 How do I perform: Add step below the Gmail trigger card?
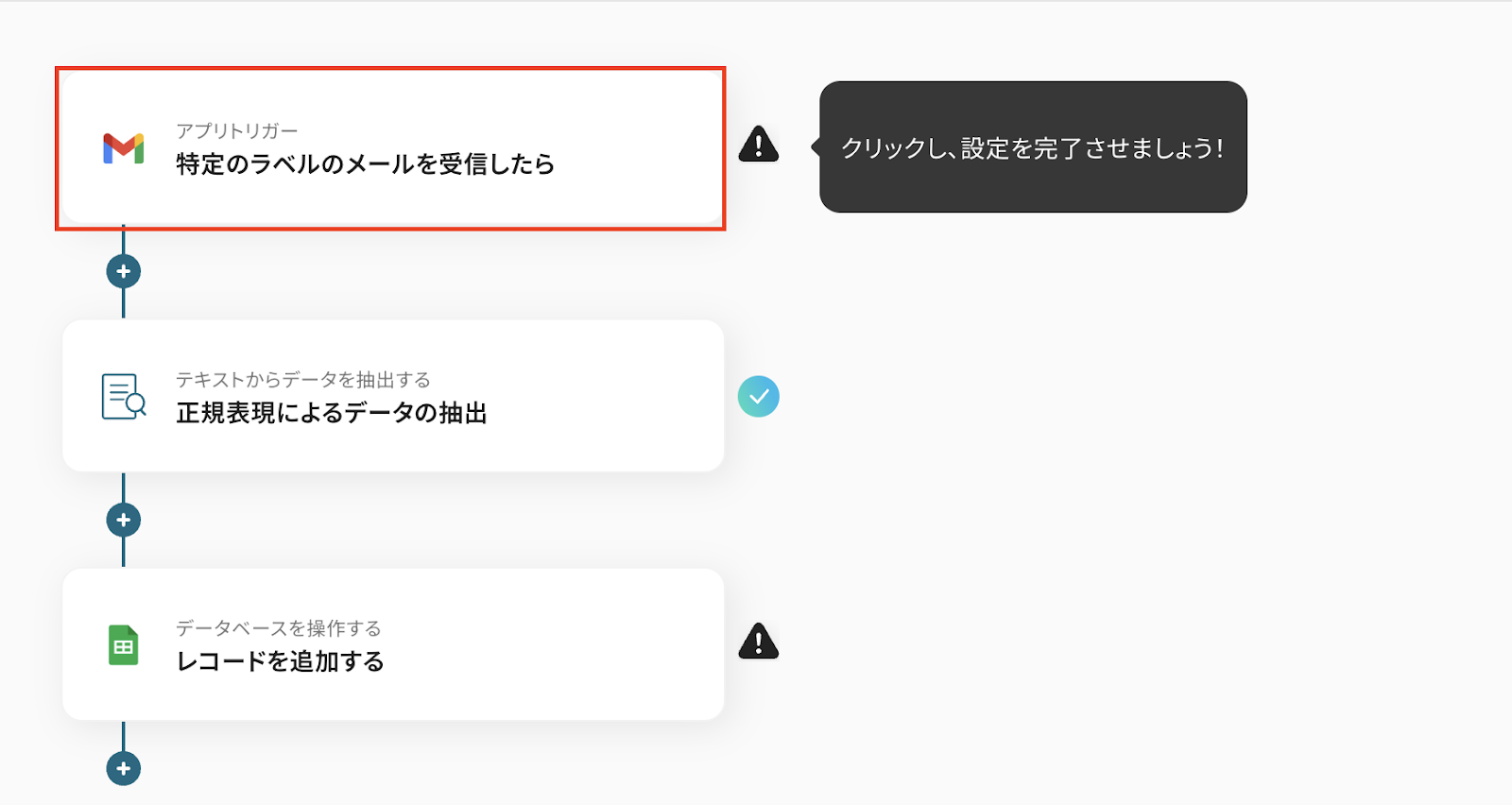point(124,272)
